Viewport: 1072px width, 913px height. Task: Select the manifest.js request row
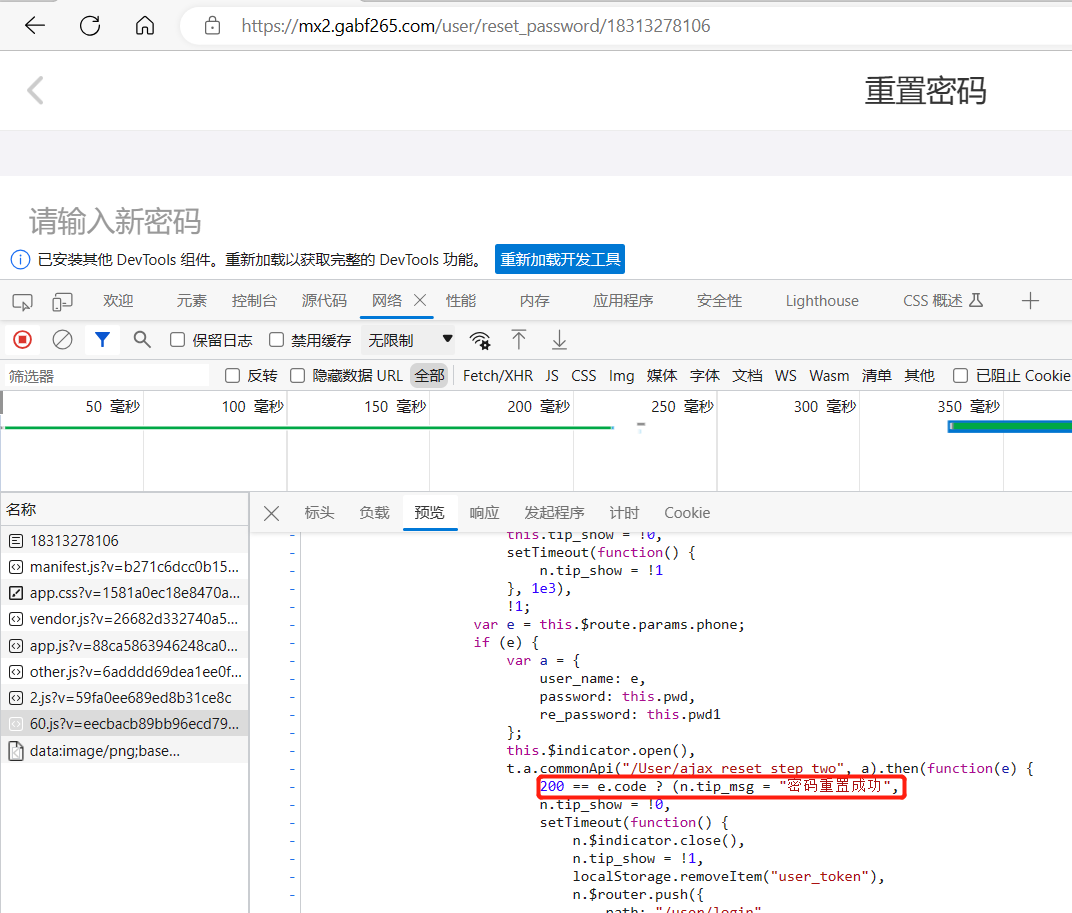tap(124, 567)
